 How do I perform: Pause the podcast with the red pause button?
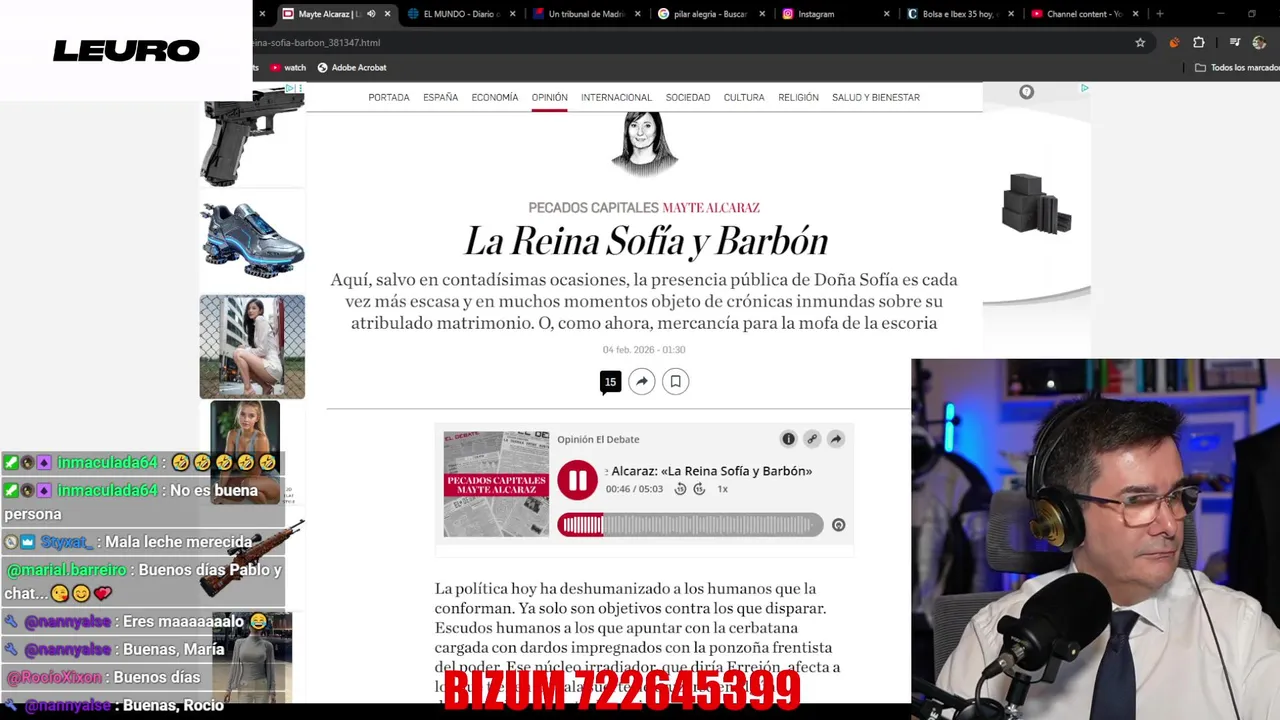[x=577, y=481]
